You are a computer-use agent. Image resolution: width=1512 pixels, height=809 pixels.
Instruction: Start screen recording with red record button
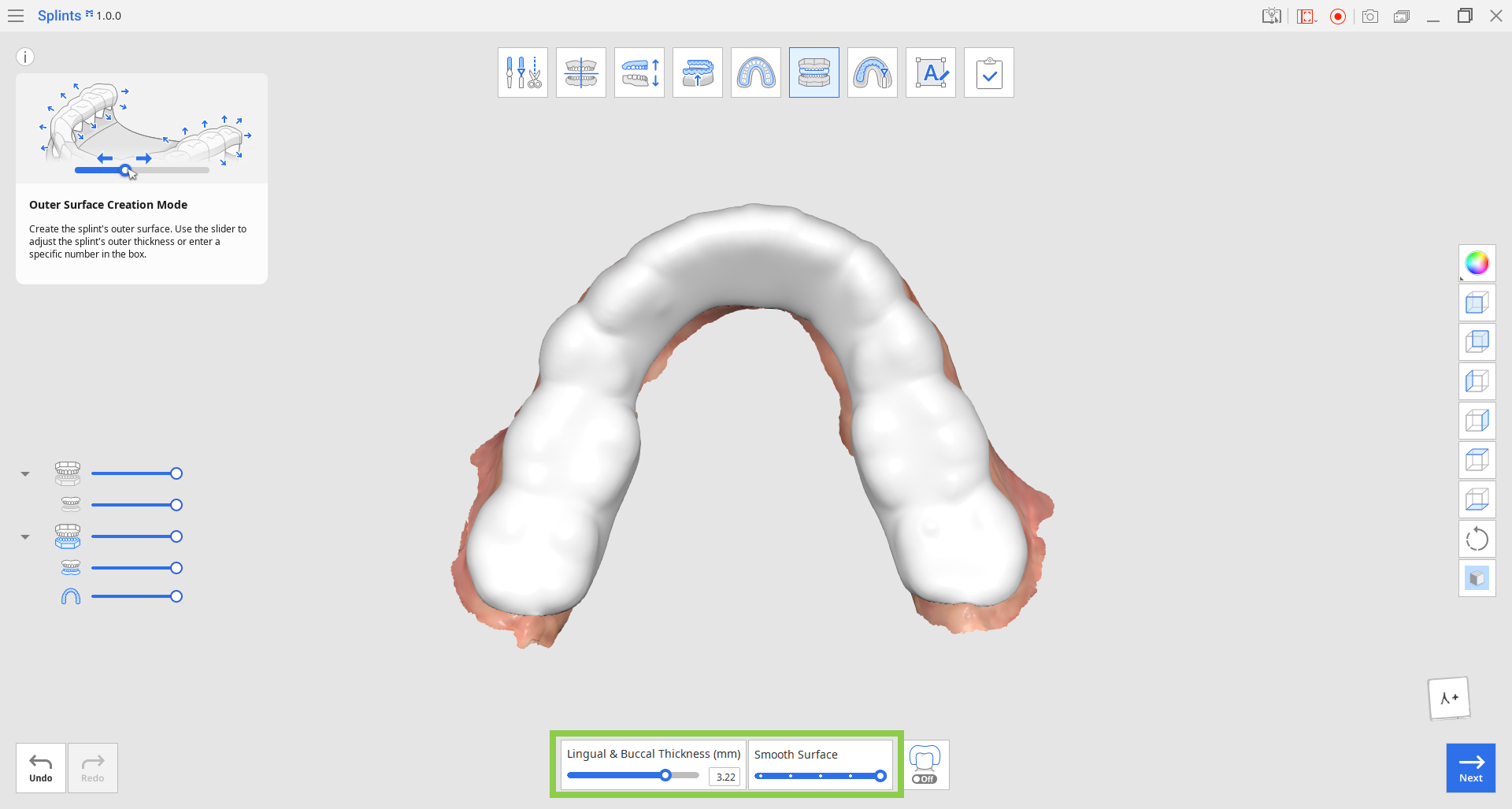pos(1338,17)
